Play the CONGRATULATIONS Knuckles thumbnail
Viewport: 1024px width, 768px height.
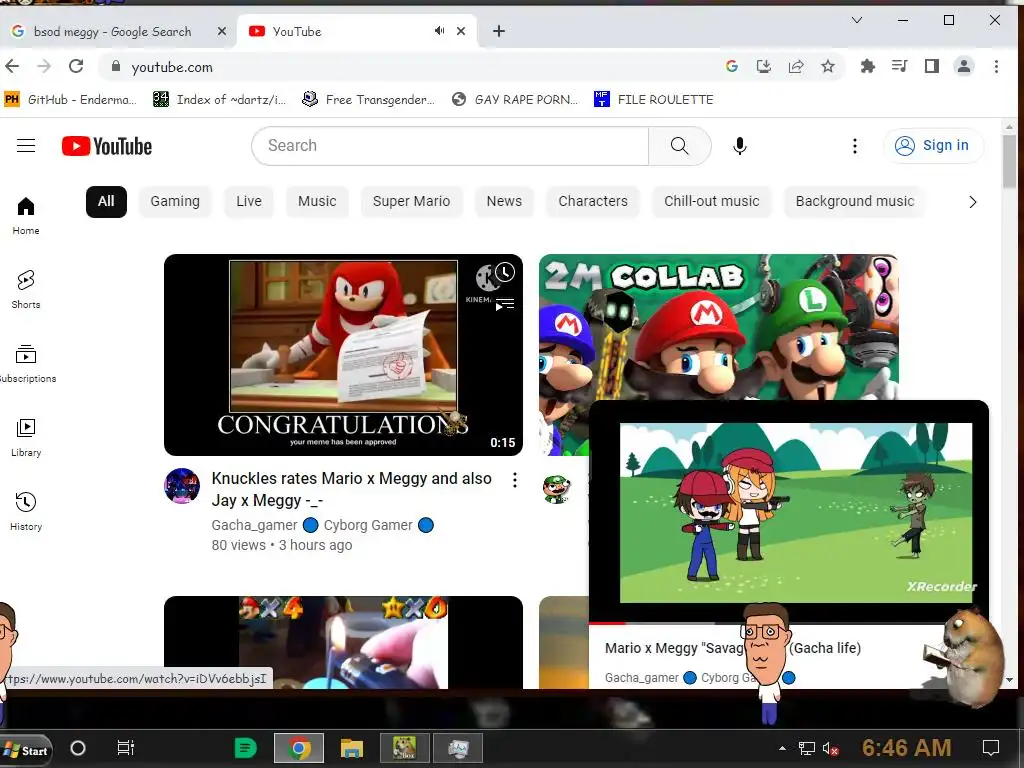[344, 355]
